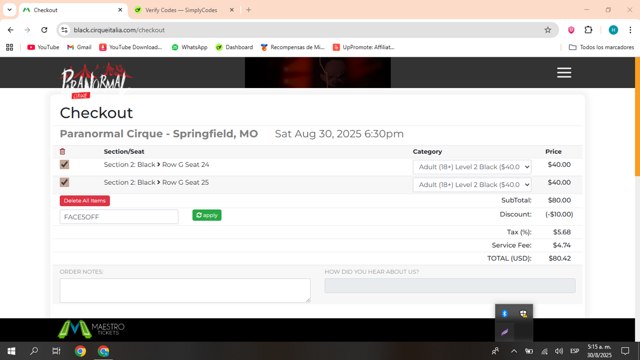
Task: Switch to the Checkout tab
Action: point(73,10)
